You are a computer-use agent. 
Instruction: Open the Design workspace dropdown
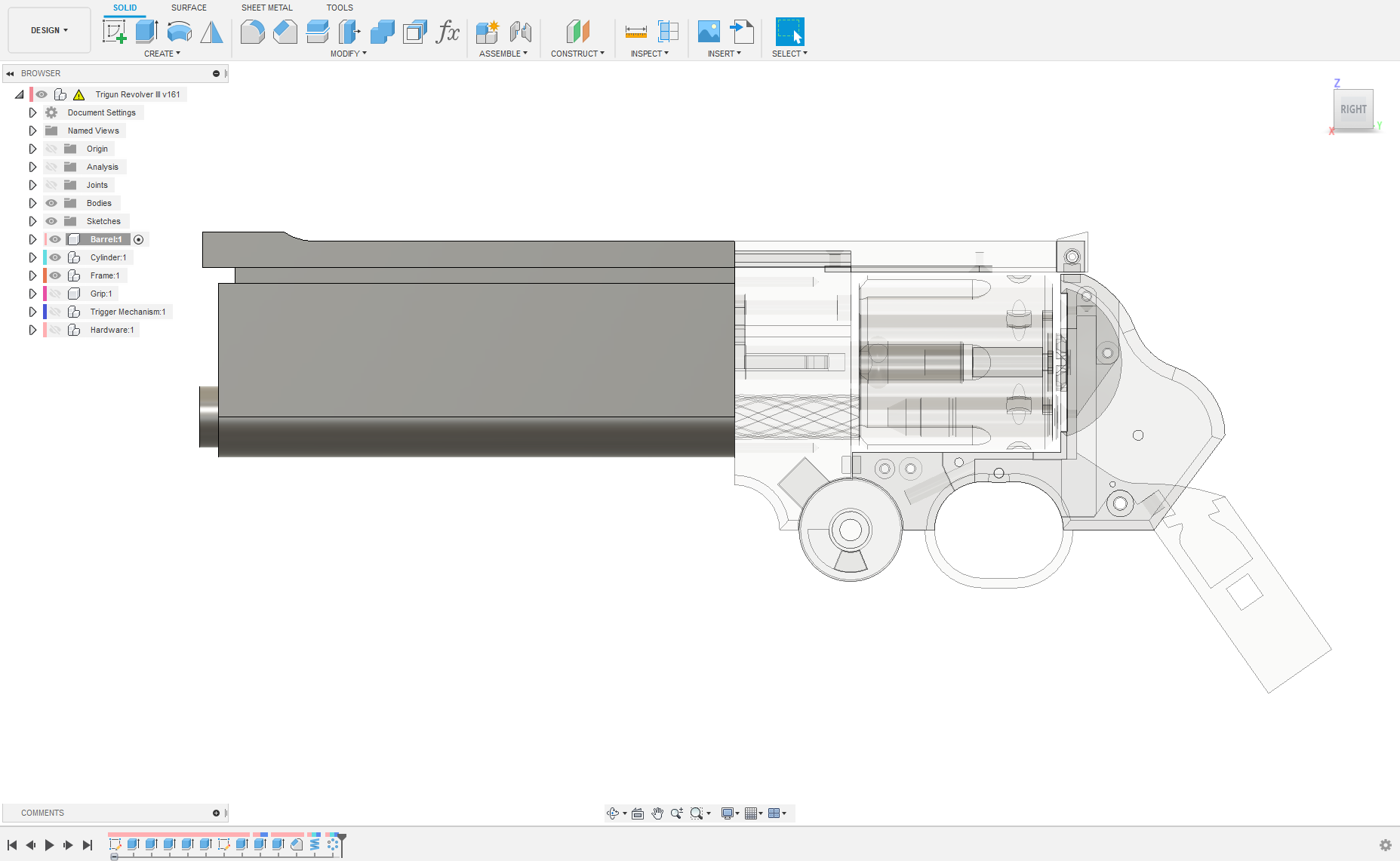click(49, 30)
